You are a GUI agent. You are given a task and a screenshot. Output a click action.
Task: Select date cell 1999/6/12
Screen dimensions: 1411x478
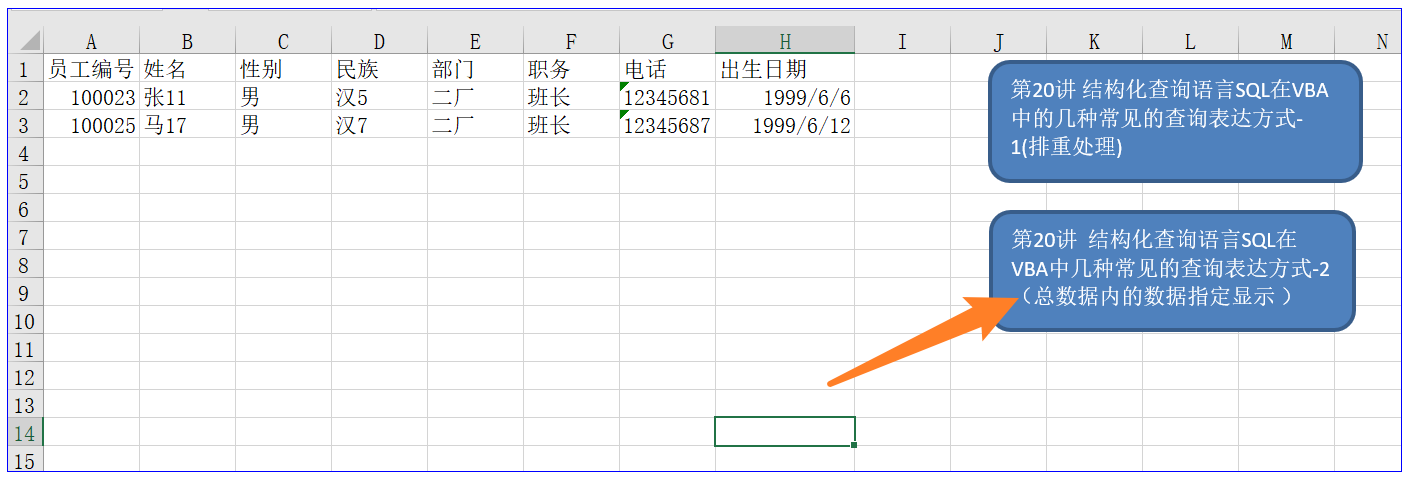[x=785, y=125]
